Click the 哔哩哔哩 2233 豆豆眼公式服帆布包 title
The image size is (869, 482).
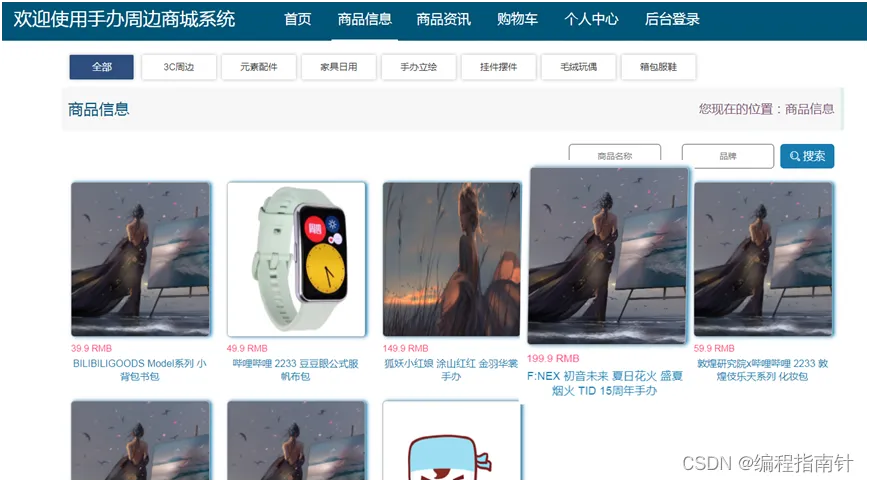click(x=295, y=370)
